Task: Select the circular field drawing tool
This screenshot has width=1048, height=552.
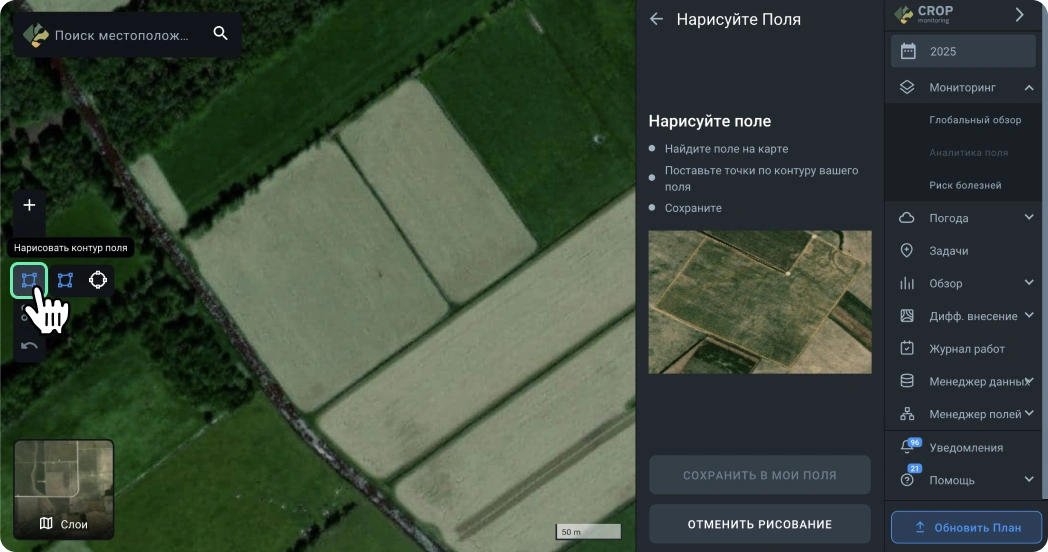Action: (x=98, y=280)
